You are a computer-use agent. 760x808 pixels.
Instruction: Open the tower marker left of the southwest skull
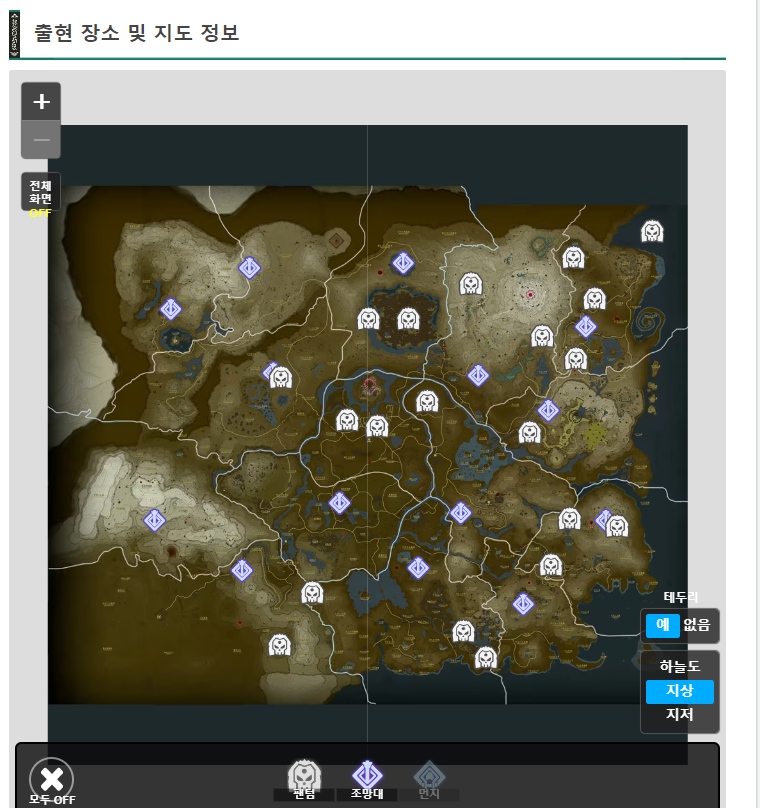coord(242,570)
